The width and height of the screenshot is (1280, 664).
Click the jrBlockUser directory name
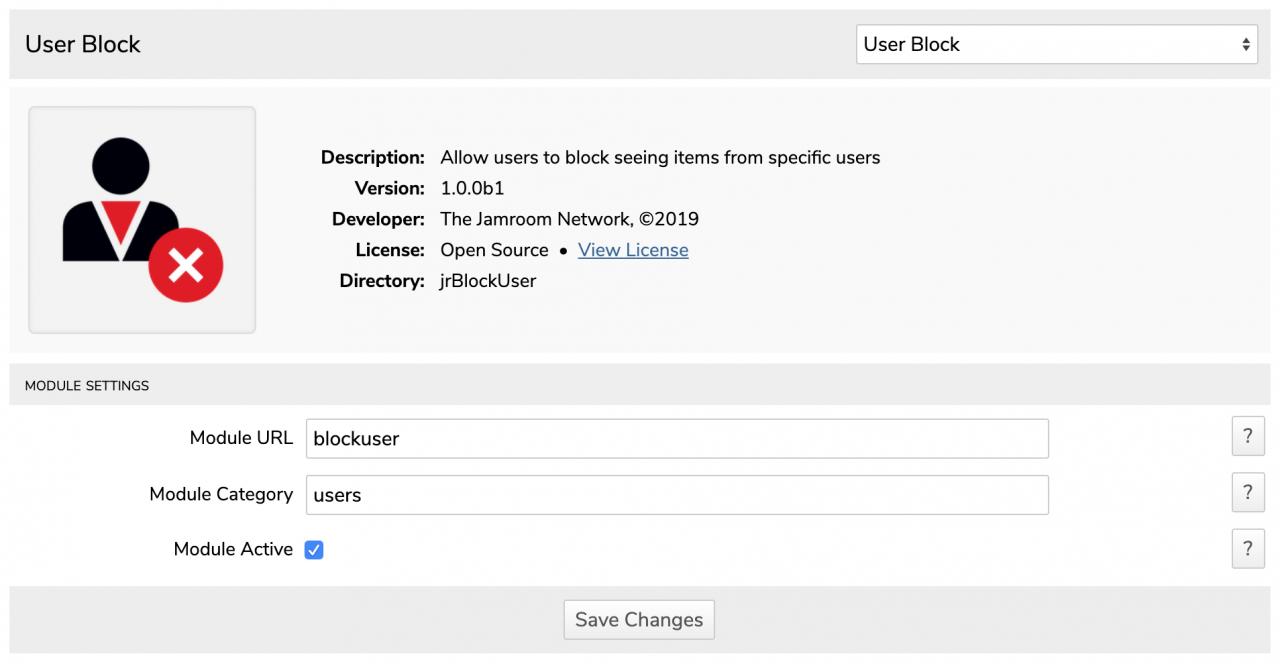(488, 281)
